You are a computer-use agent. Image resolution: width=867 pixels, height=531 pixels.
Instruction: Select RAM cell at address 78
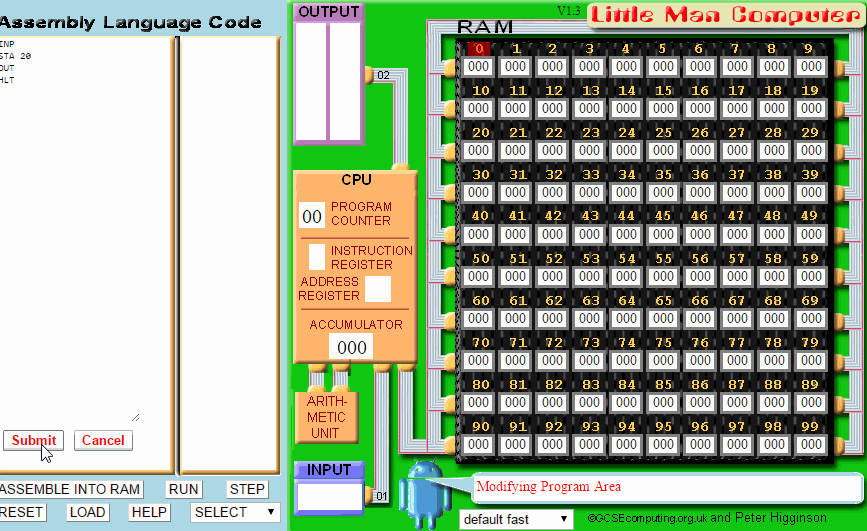(774, 361)
